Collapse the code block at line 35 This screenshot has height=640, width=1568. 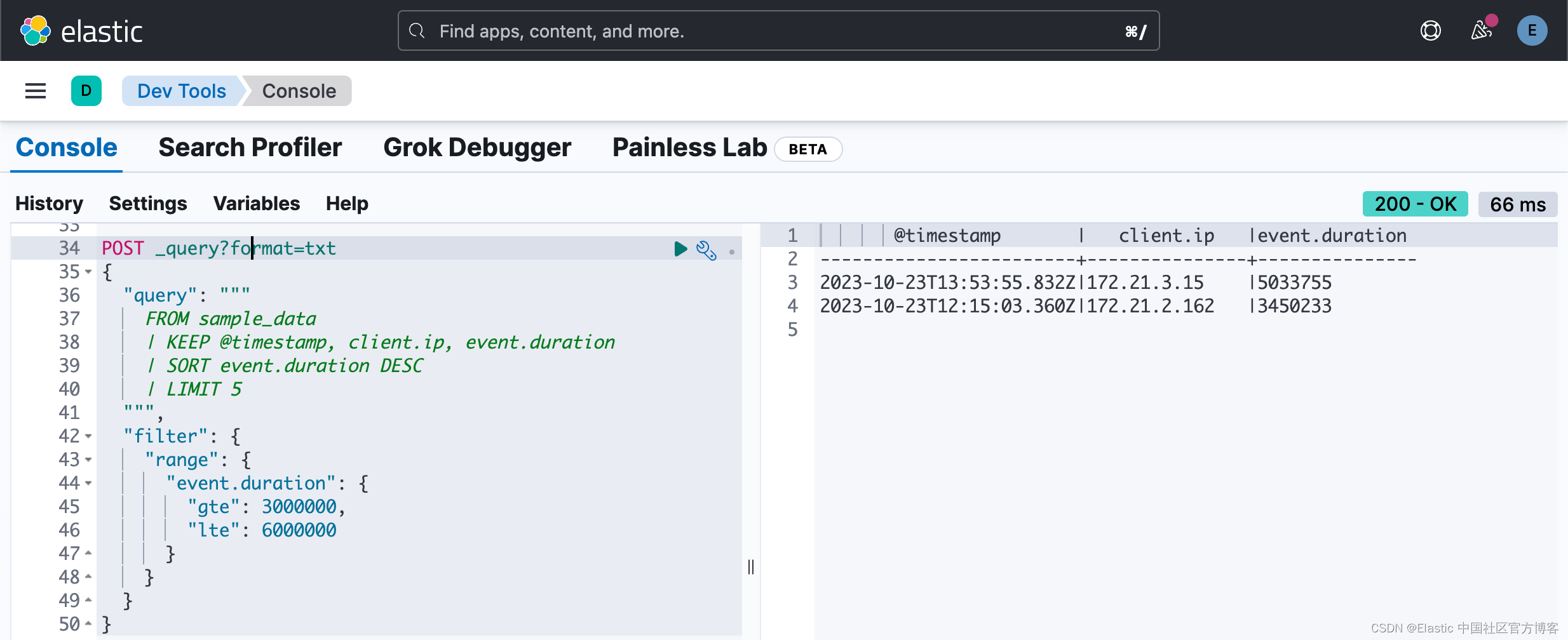tap(88, 272)
